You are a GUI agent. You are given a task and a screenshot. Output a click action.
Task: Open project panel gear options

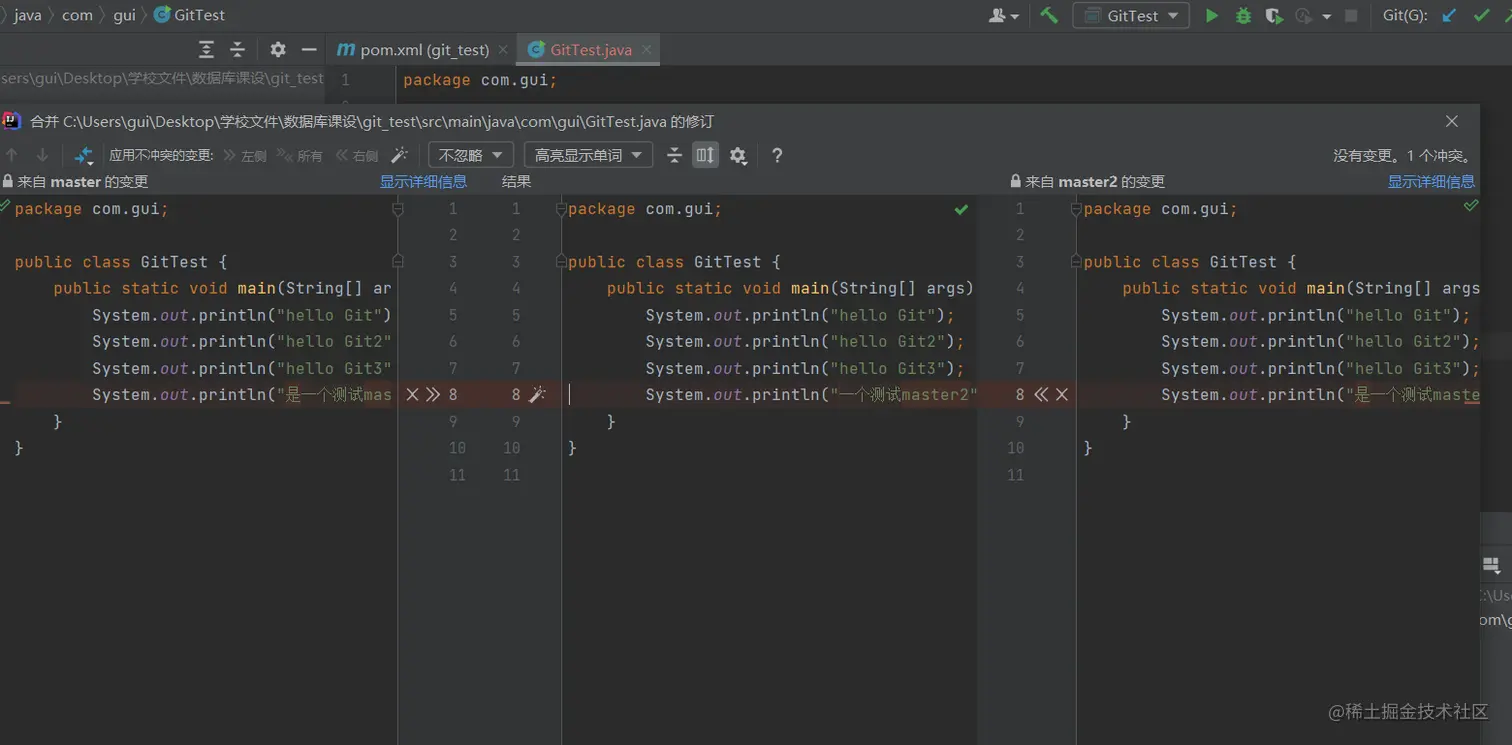click(278, 49)
